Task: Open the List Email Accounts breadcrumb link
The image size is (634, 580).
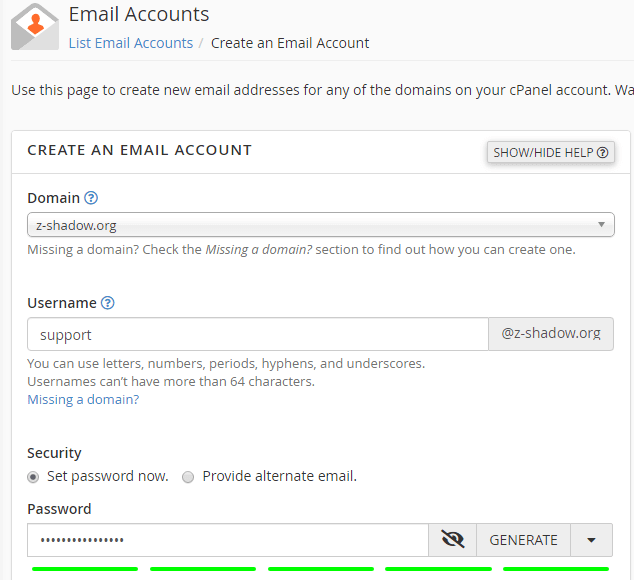Action: click(x=131, y=43)
